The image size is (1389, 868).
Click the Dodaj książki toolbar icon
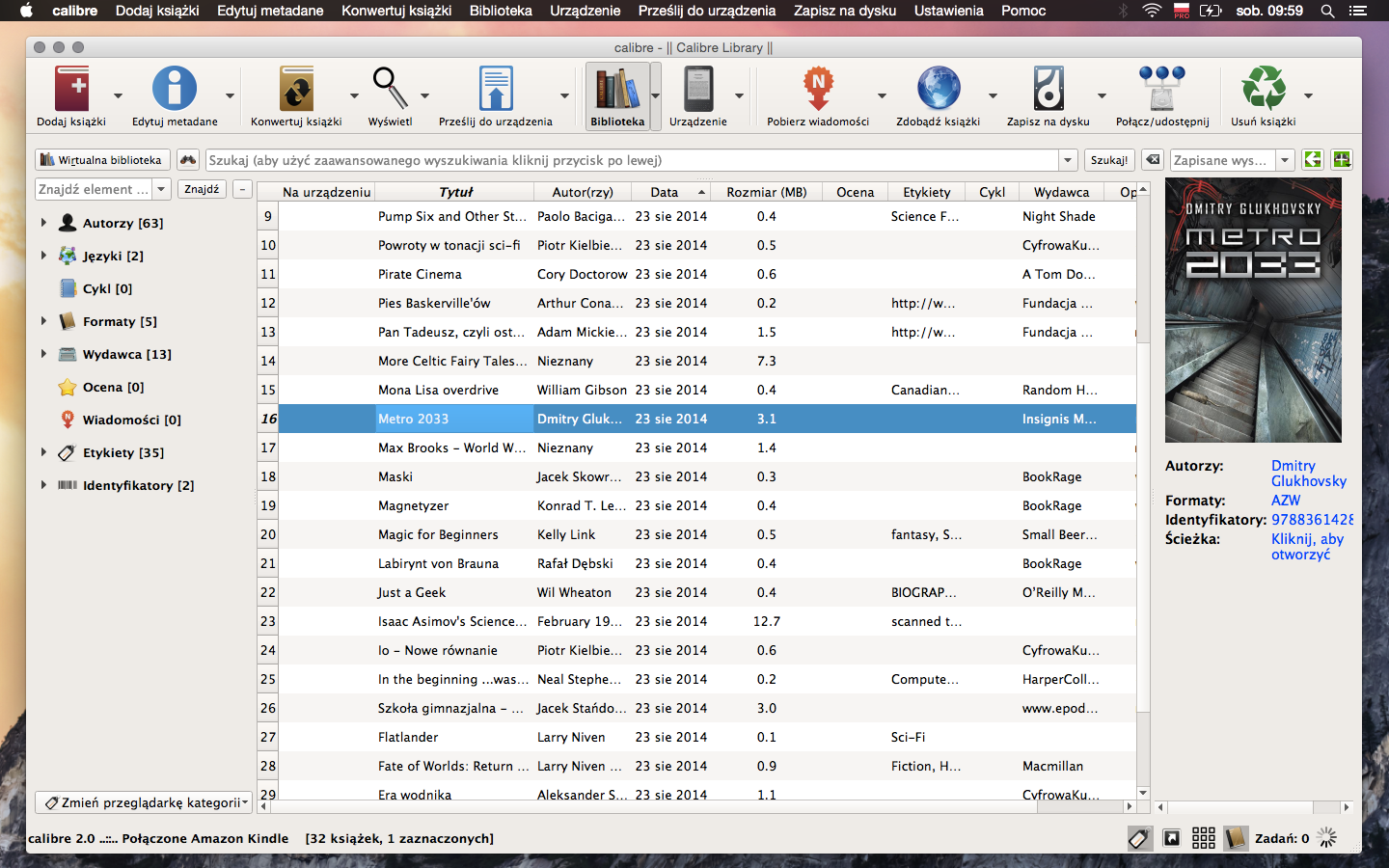coord(72,89)
